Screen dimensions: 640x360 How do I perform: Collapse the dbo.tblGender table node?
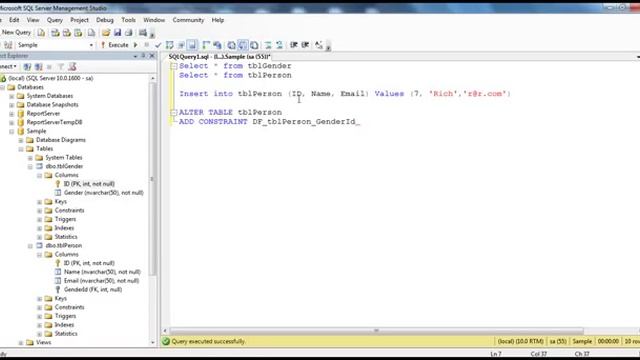pyautogui.click(x=30, y=167)
